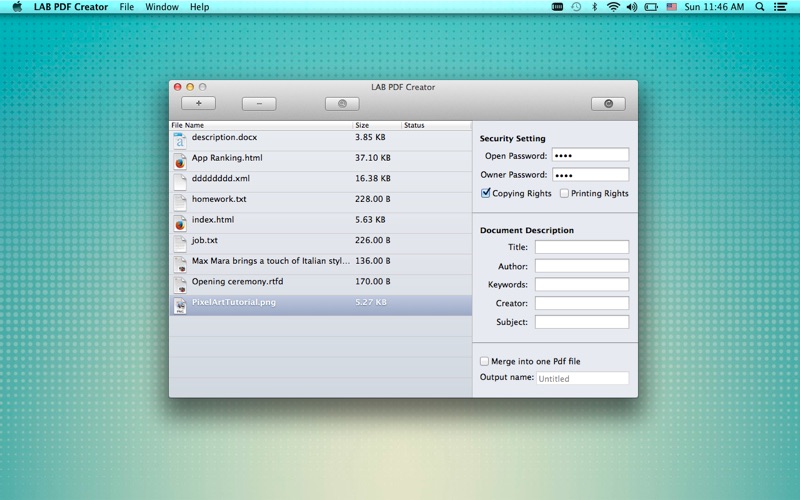
Task: Select the App Ranking.html file name
Action: click(x=227, y=158)
